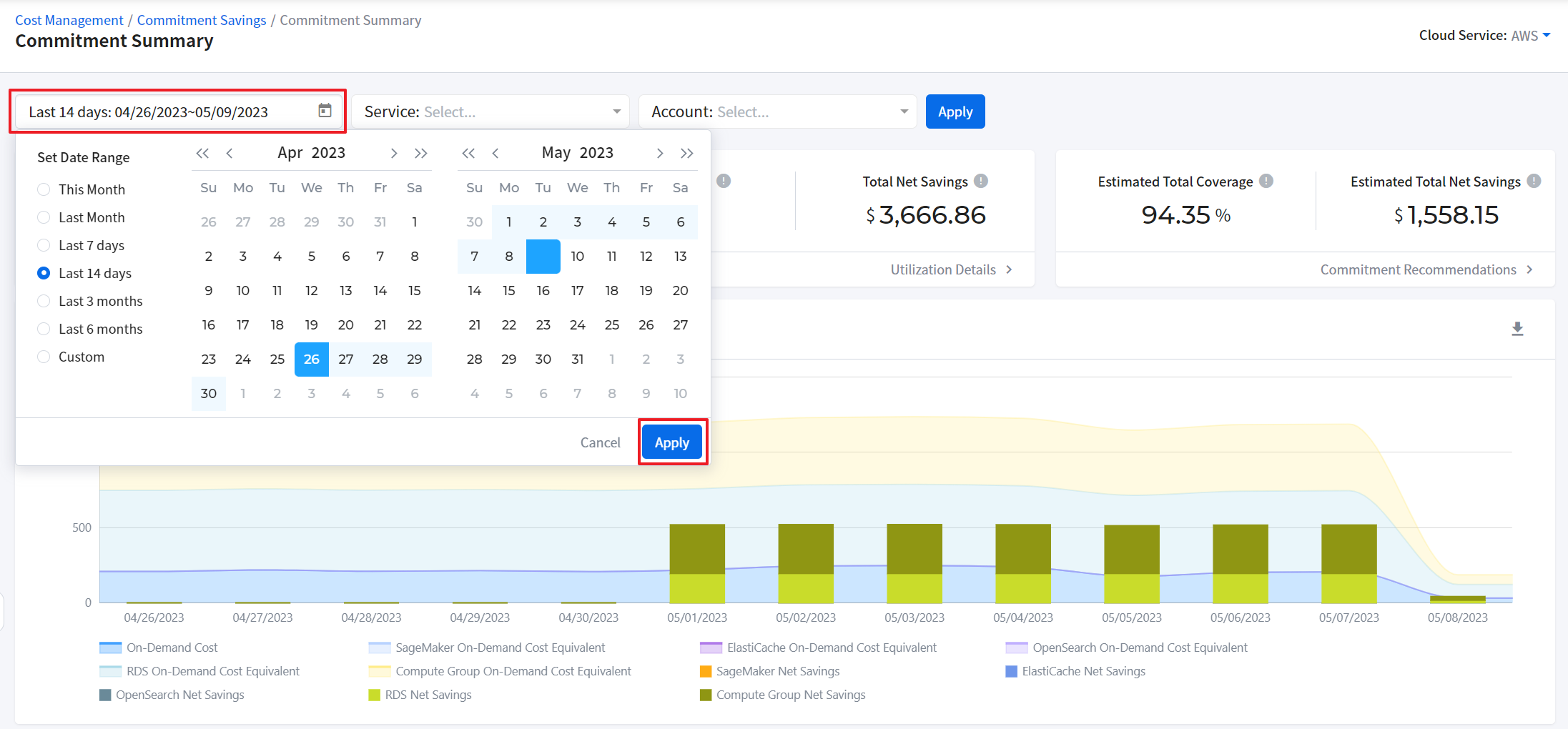Screen dimensions: 1568x729
Task: Navigate to Cost Management breadcrumb
Action: point(69,20)
